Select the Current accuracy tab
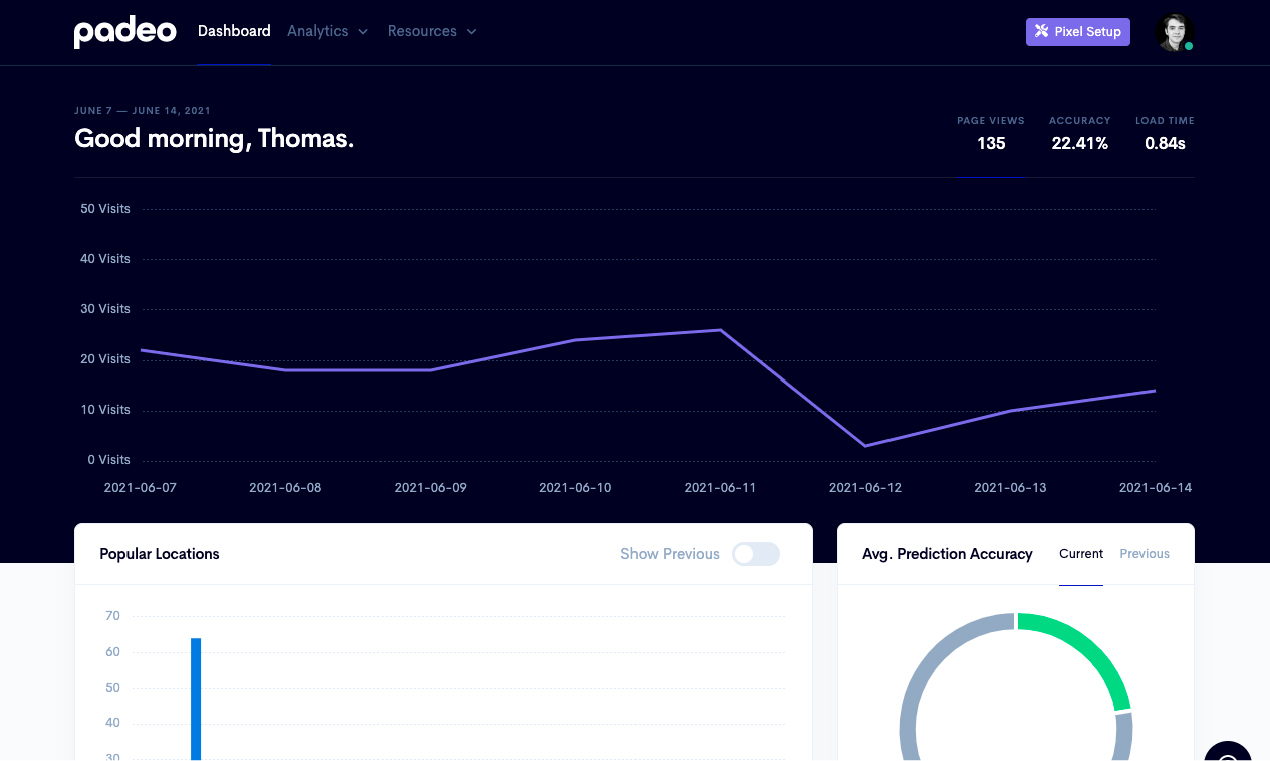This screenshot has width=1270, height=761. [1081, 554]
